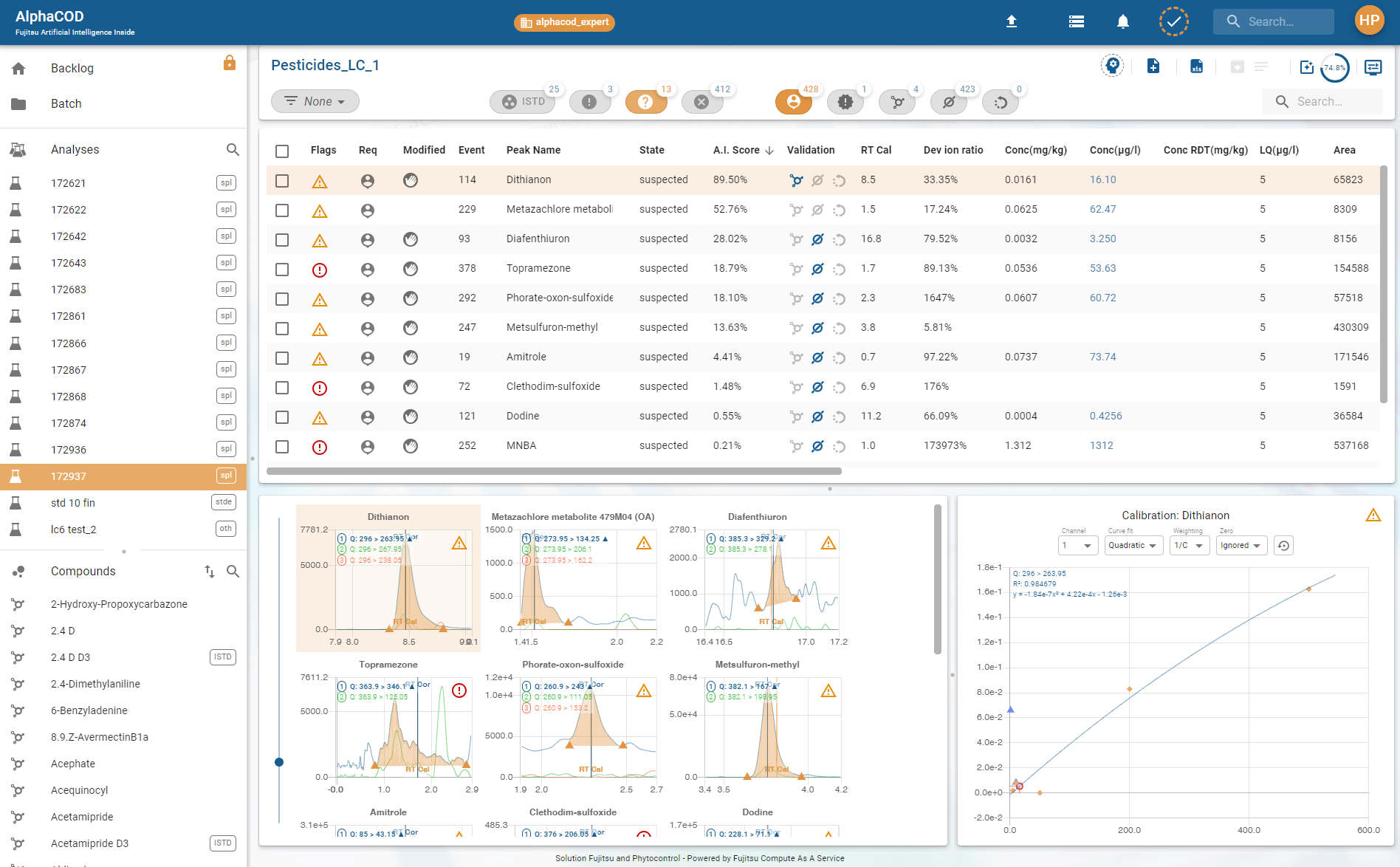Viewport: 1400px width, 867px height.
Task: Check the Dithianon row checkbox
Action: (x=282, y=181)
